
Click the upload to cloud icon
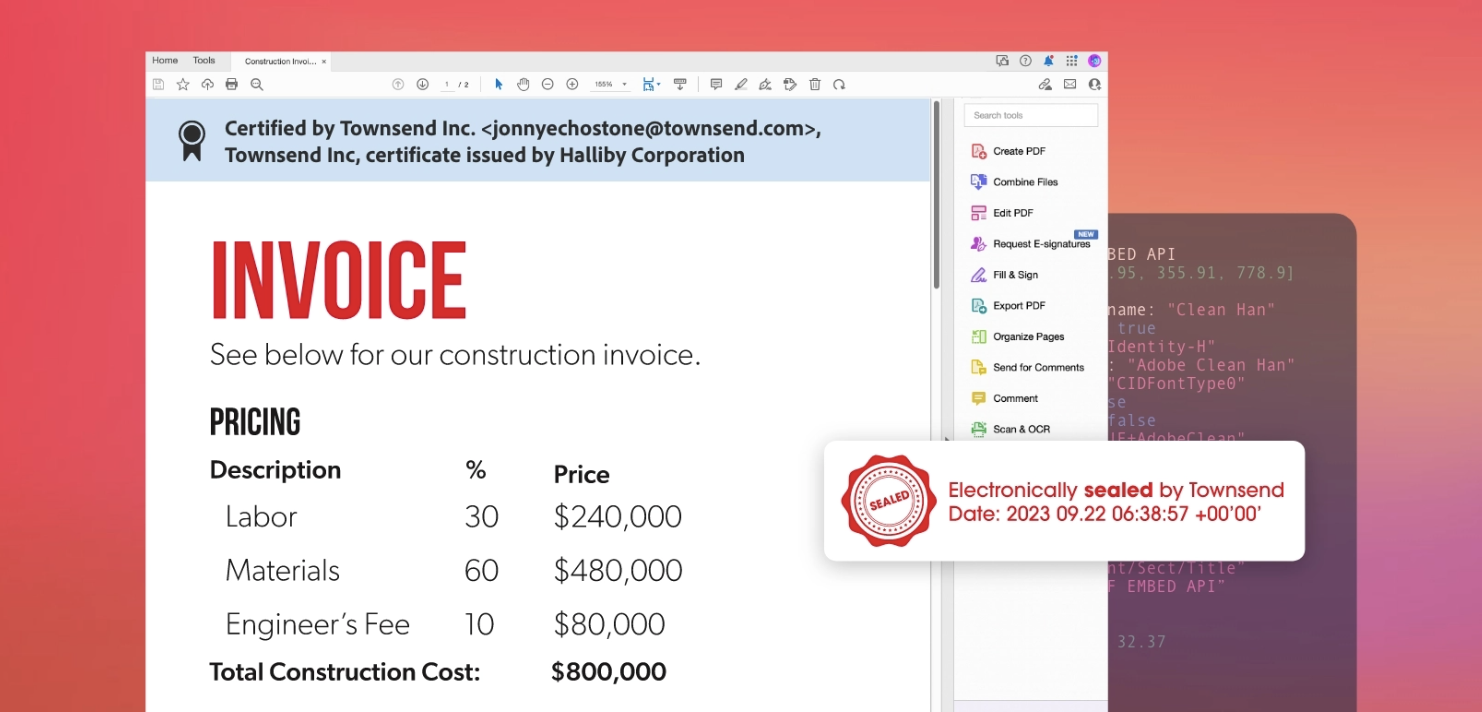207,85
